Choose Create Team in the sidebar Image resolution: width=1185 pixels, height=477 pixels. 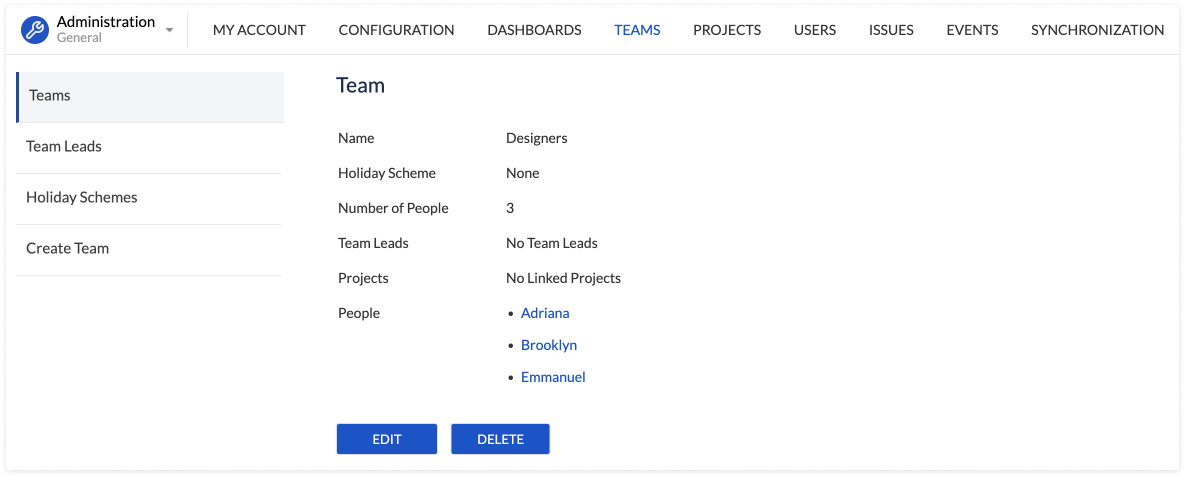pyautogui.click(x=150, y=249)
